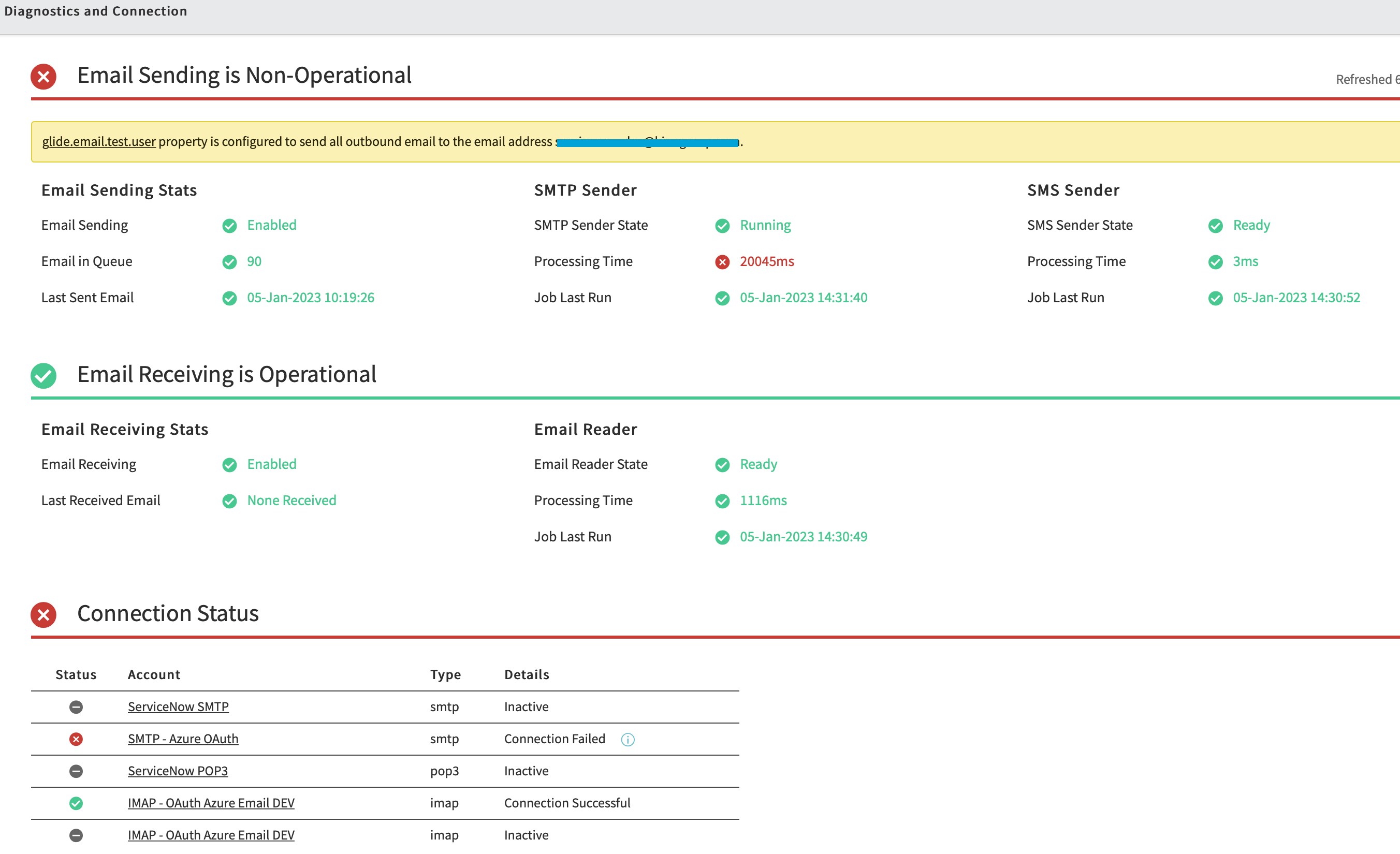The height and width of the screenshot is (854, 1400).
Task: Click the inactive status icon for ServiceNow POP3
Action: 76,771
